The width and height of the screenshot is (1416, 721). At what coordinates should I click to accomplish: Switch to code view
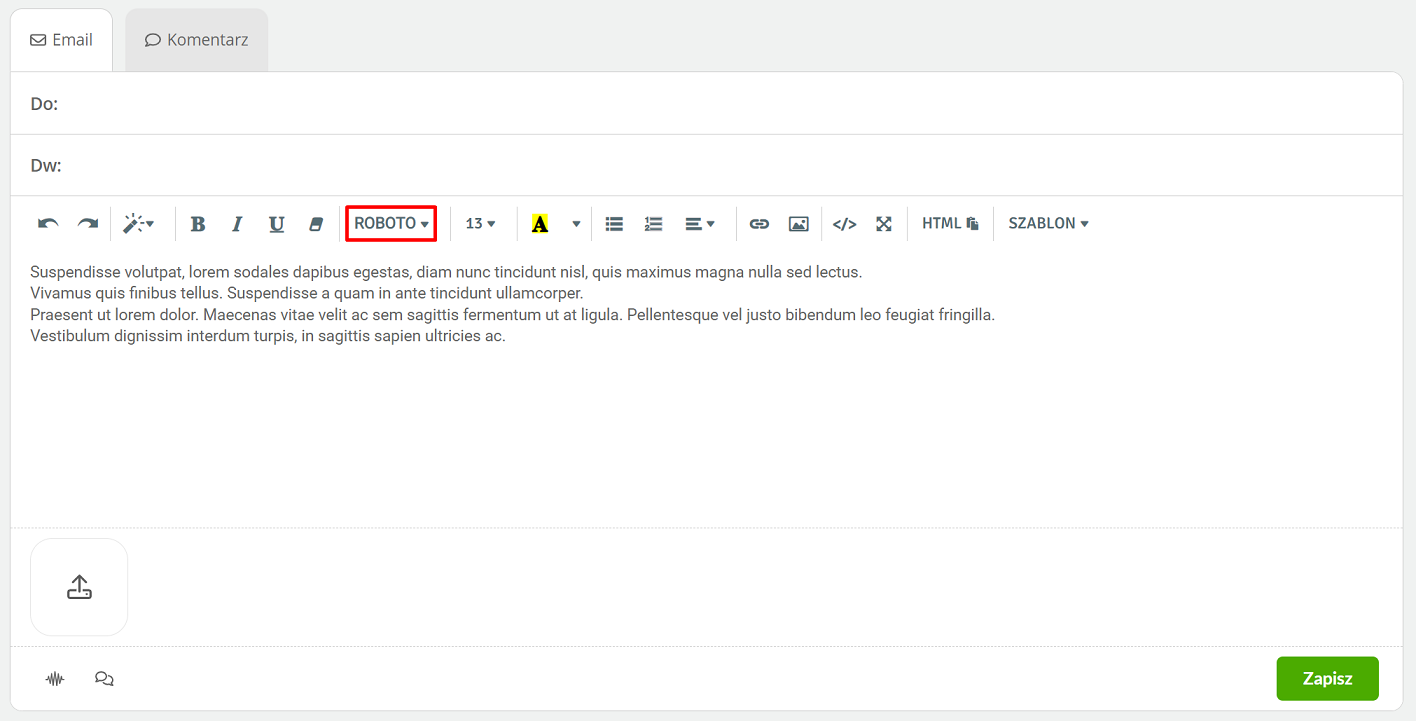point(845,224)
